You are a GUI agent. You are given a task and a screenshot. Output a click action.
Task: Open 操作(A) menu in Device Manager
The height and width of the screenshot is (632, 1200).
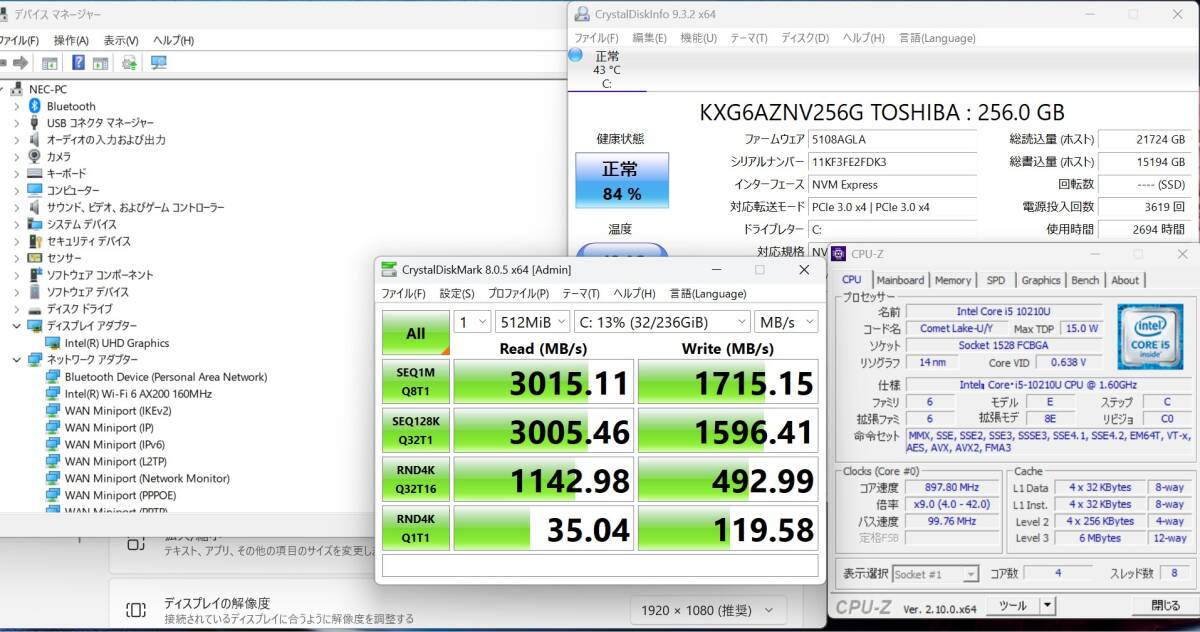click(x=71, y=40)
